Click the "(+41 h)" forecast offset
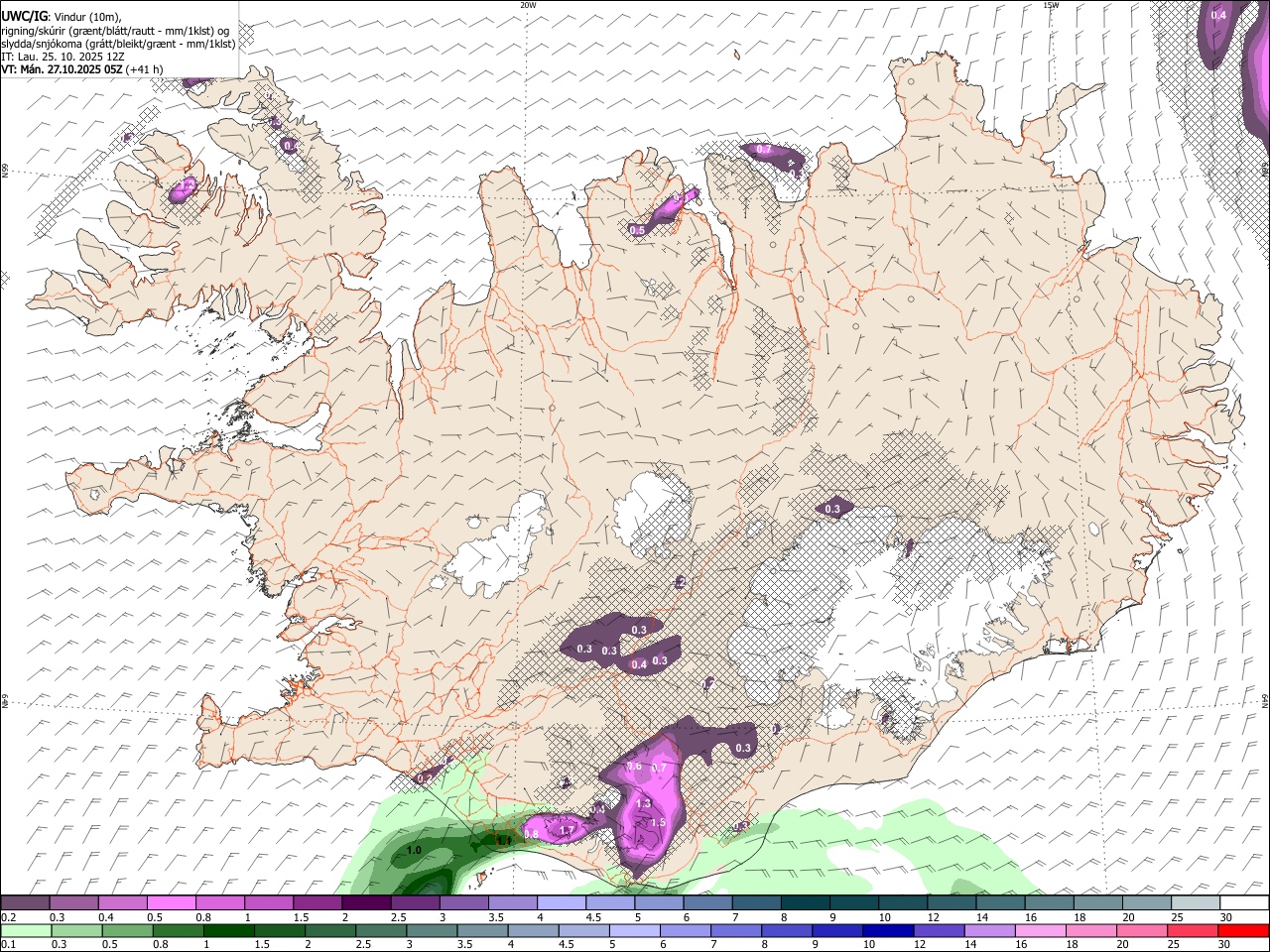Screen dimensions: 1270x952 [145, 69]
